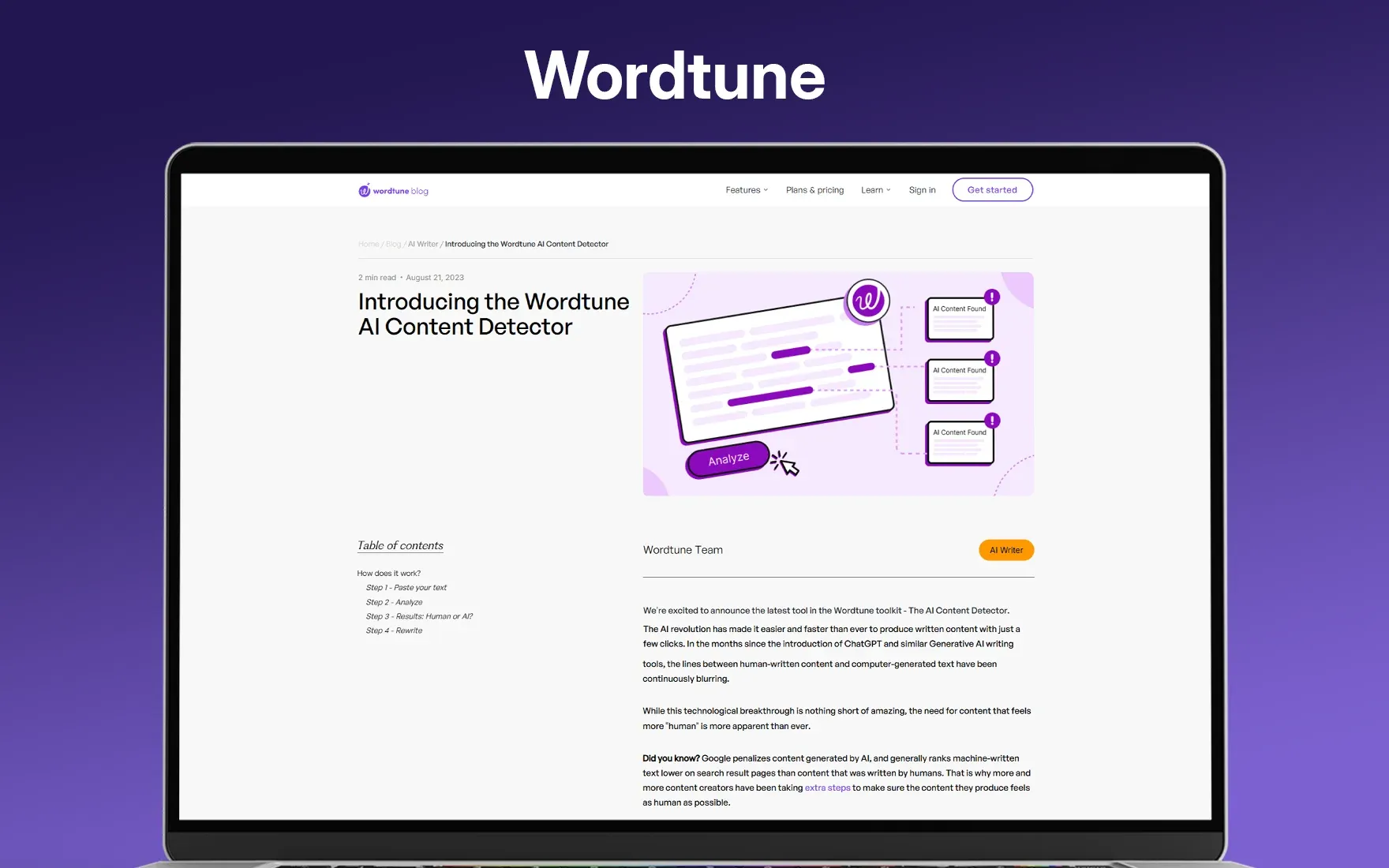Click the article hero illustration

[x=838, y=384]
